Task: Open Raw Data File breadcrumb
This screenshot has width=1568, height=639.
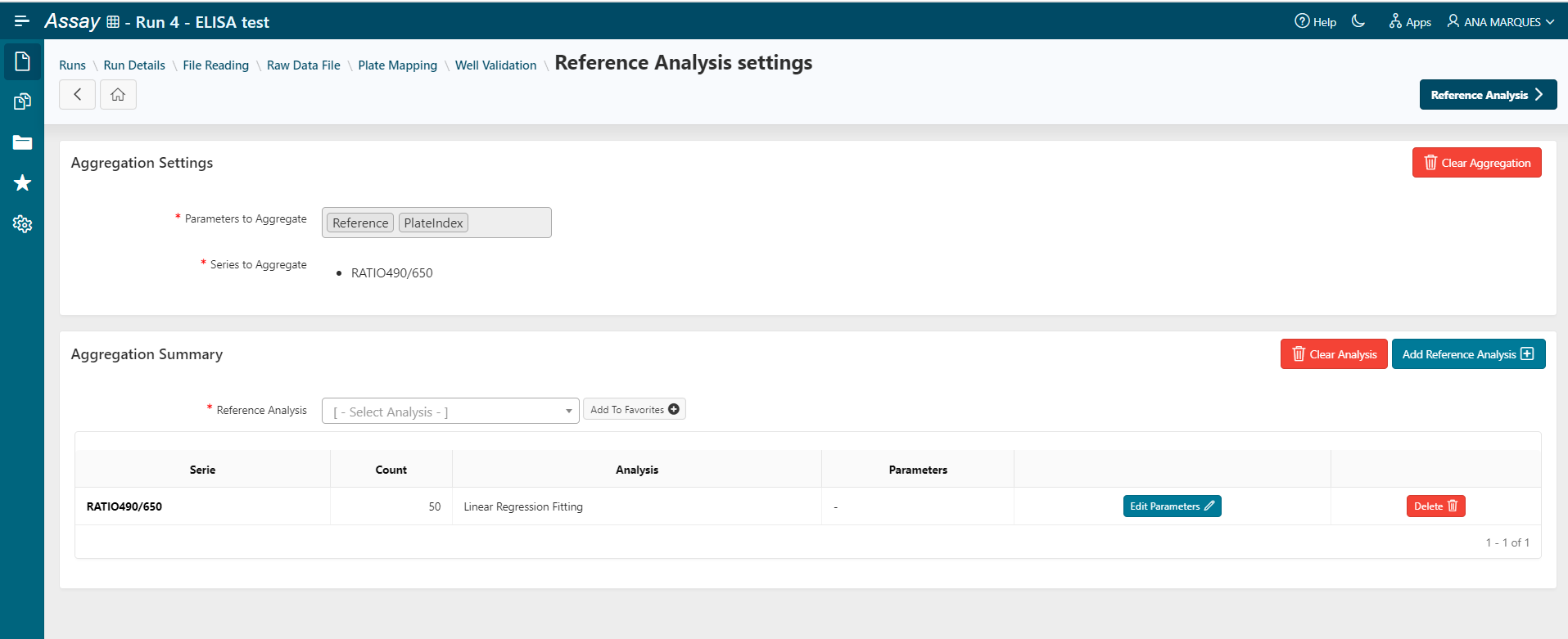Action: coord(304,65)
